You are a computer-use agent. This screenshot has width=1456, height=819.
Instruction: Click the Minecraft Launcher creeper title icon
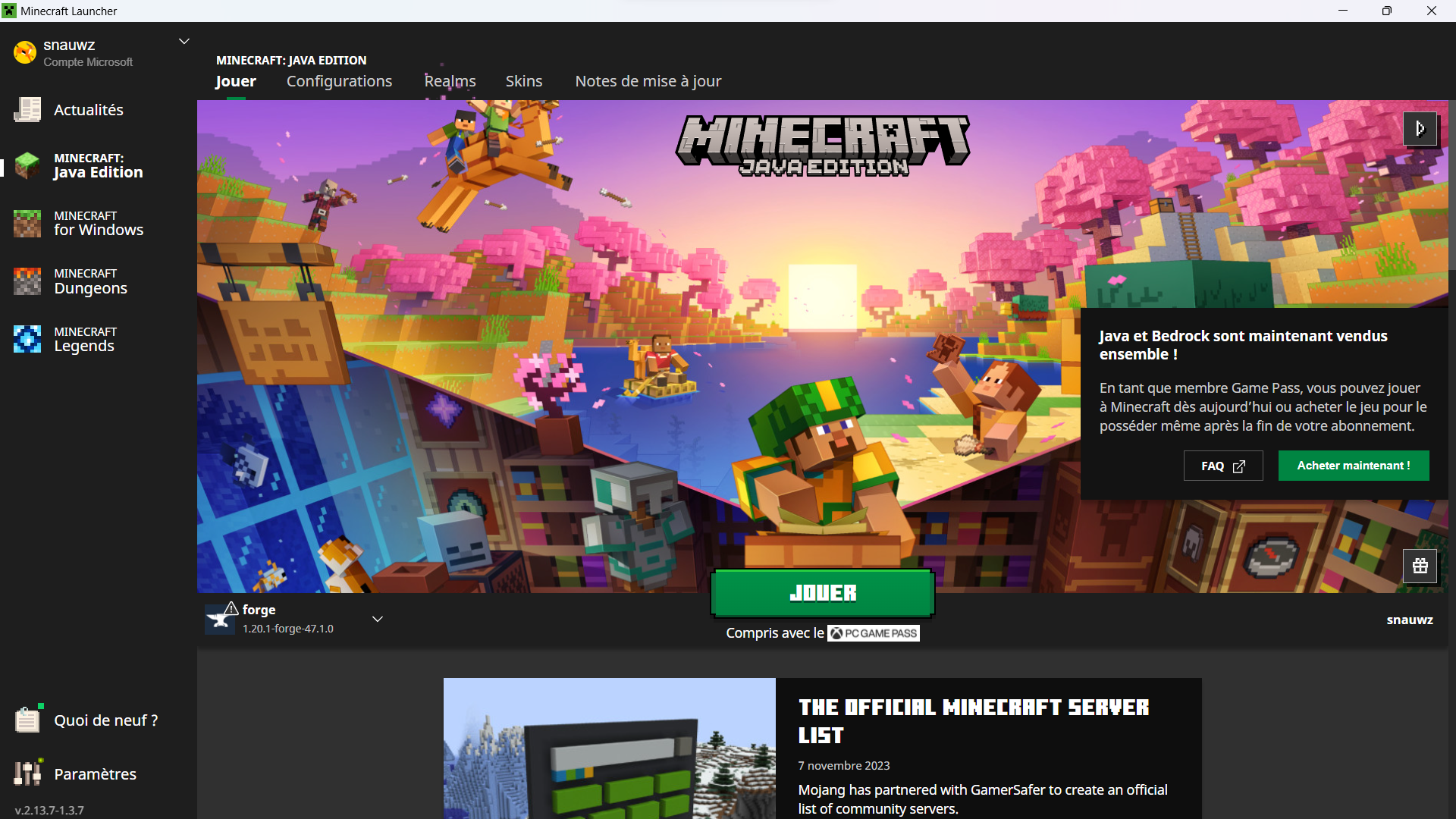[9, 11]
